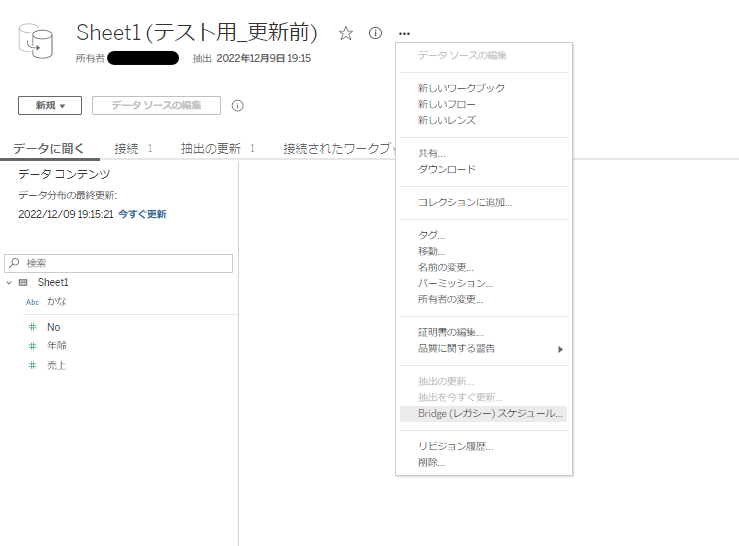Click the info icon next to データソースの編集
Screen dimensions: 739x546
(237, 105)
